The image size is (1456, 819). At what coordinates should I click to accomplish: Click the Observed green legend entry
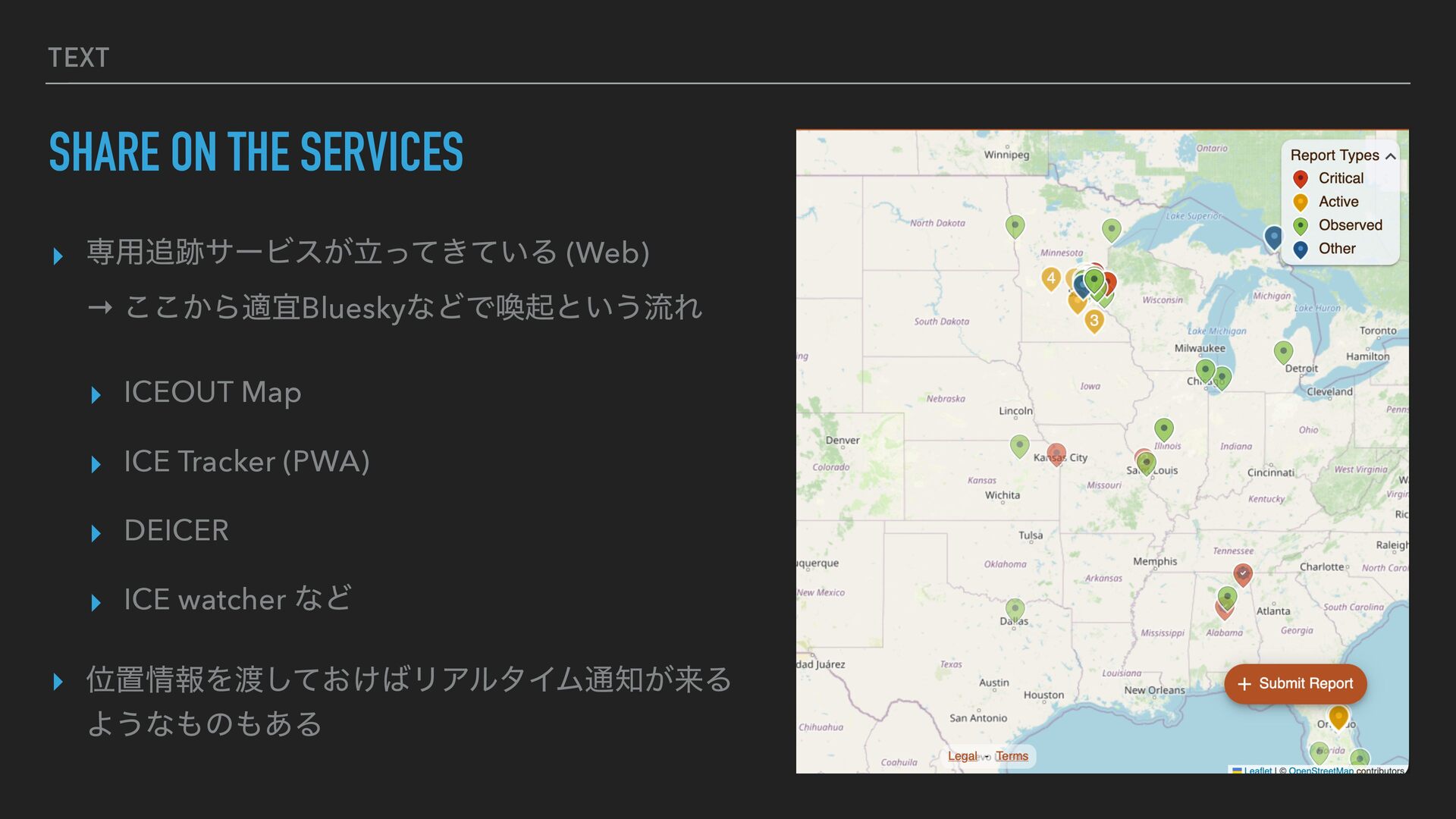click(x=1349, y=225)
